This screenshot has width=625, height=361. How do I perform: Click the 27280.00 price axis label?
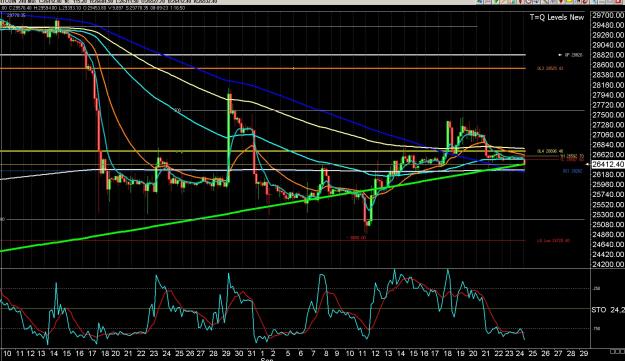pyautogui.click(x=608, y=125)
